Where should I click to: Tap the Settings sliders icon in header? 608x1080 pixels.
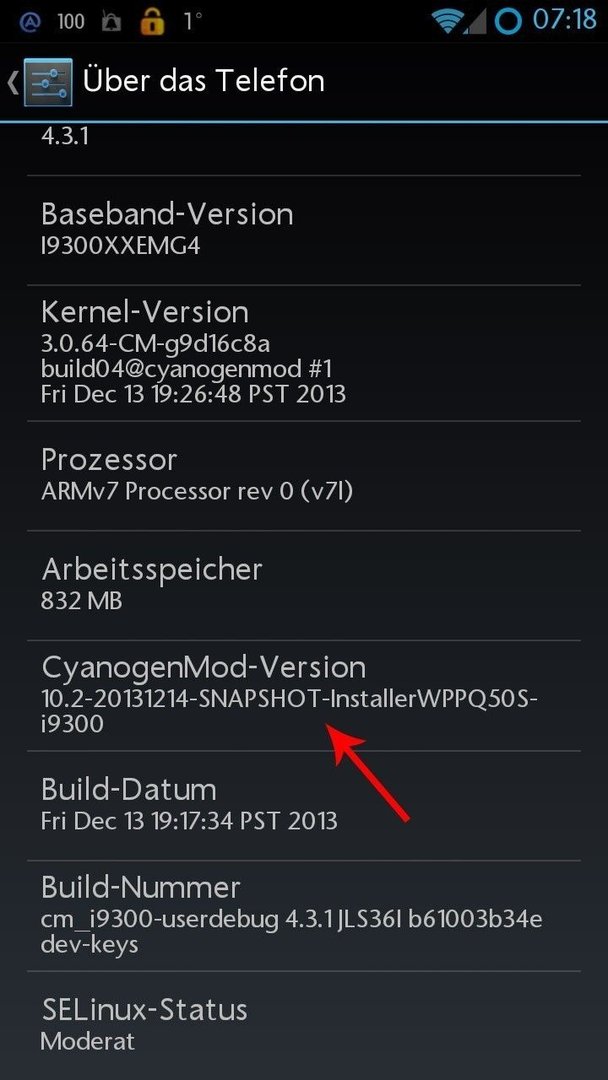[x=48, y=82]
